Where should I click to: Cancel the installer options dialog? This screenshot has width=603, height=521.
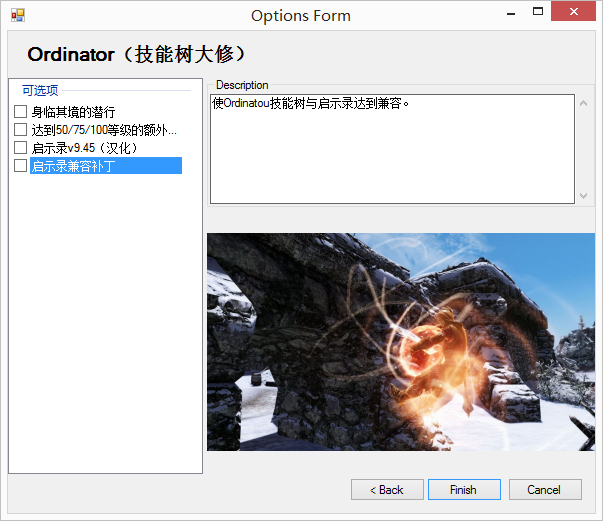coord(545,490)
